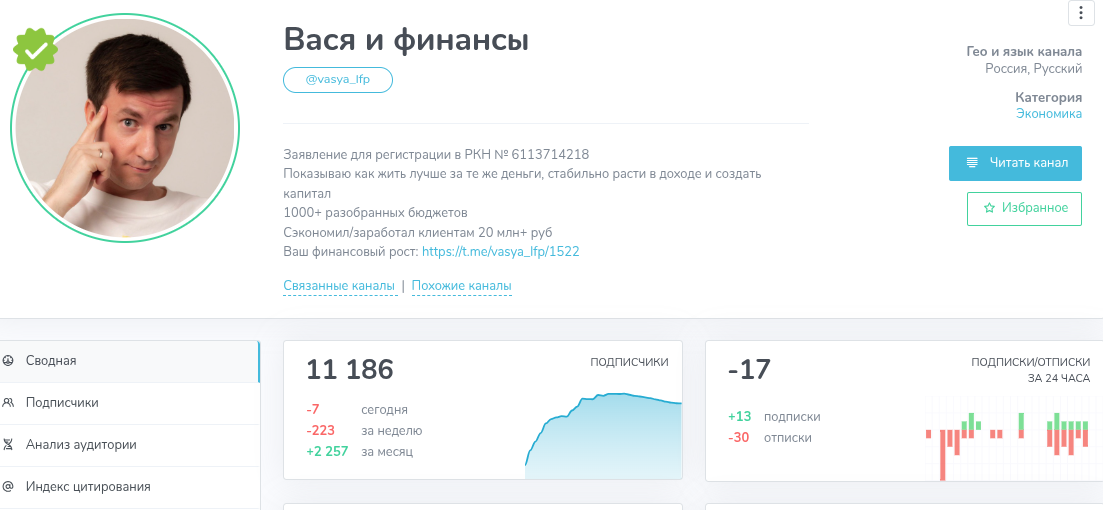Open the t.me/vasya_lfp/1522 link
Image resolution: width=1103 pixels, height=510 pixels.
501,252
